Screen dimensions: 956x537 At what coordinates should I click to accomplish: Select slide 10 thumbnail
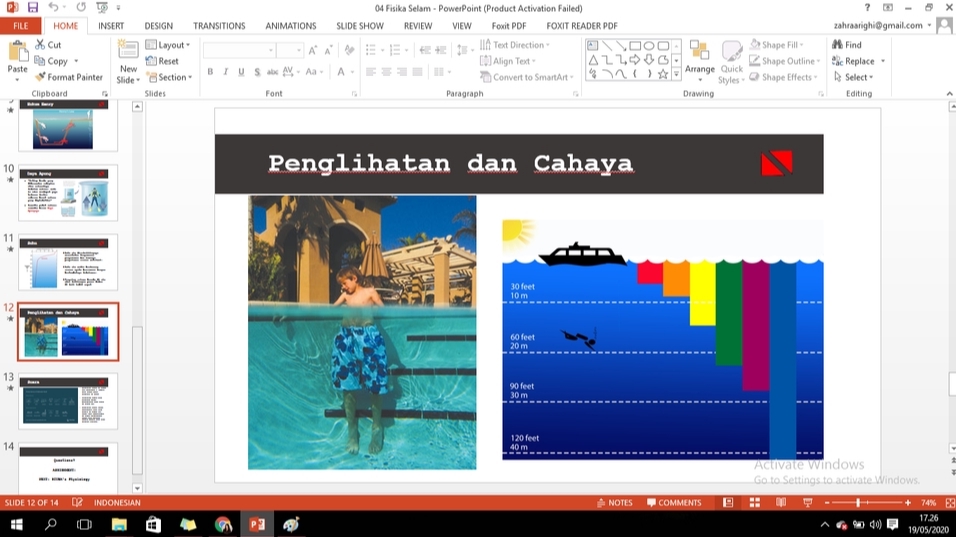[x=68, y=193]
